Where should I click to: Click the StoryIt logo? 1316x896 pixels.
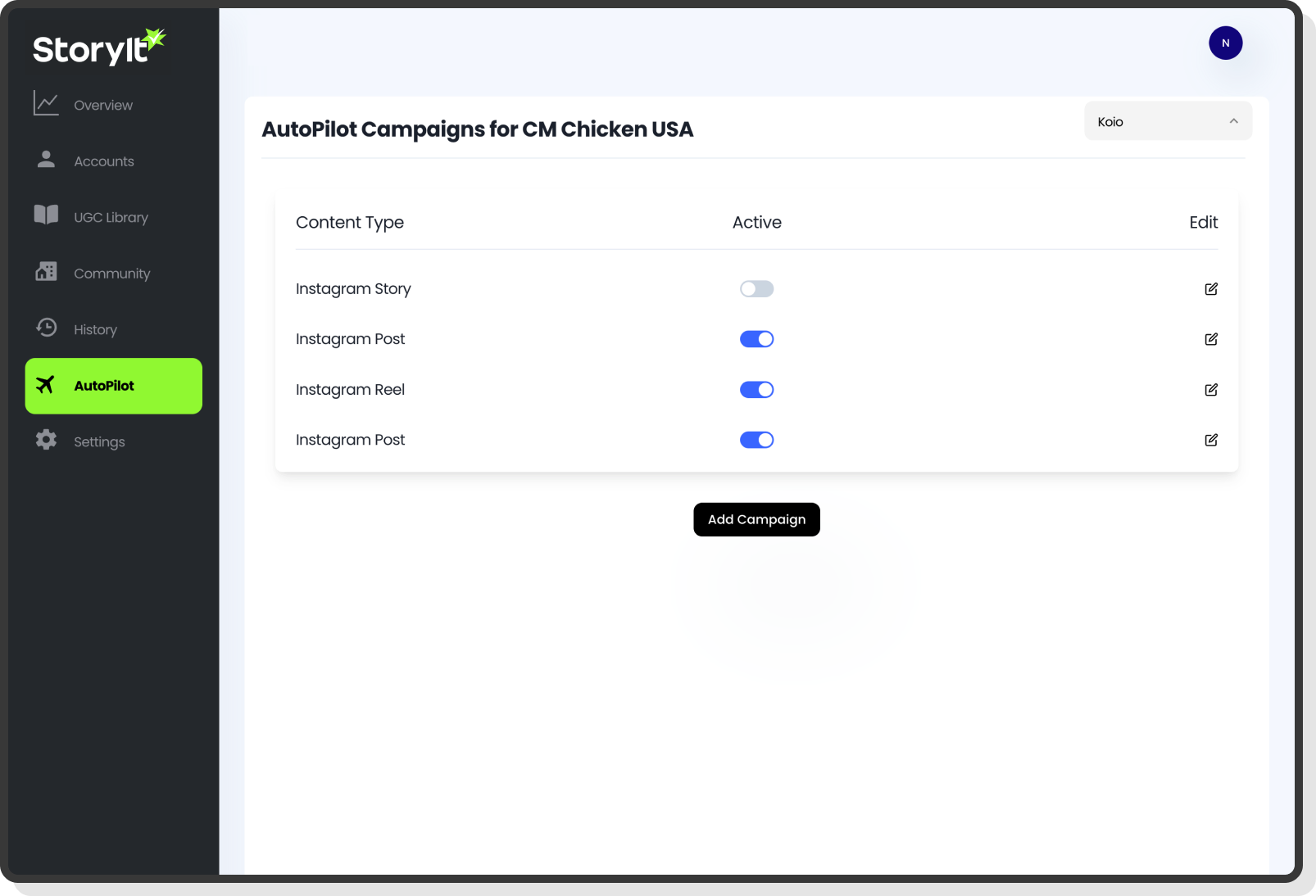(98, 48)
